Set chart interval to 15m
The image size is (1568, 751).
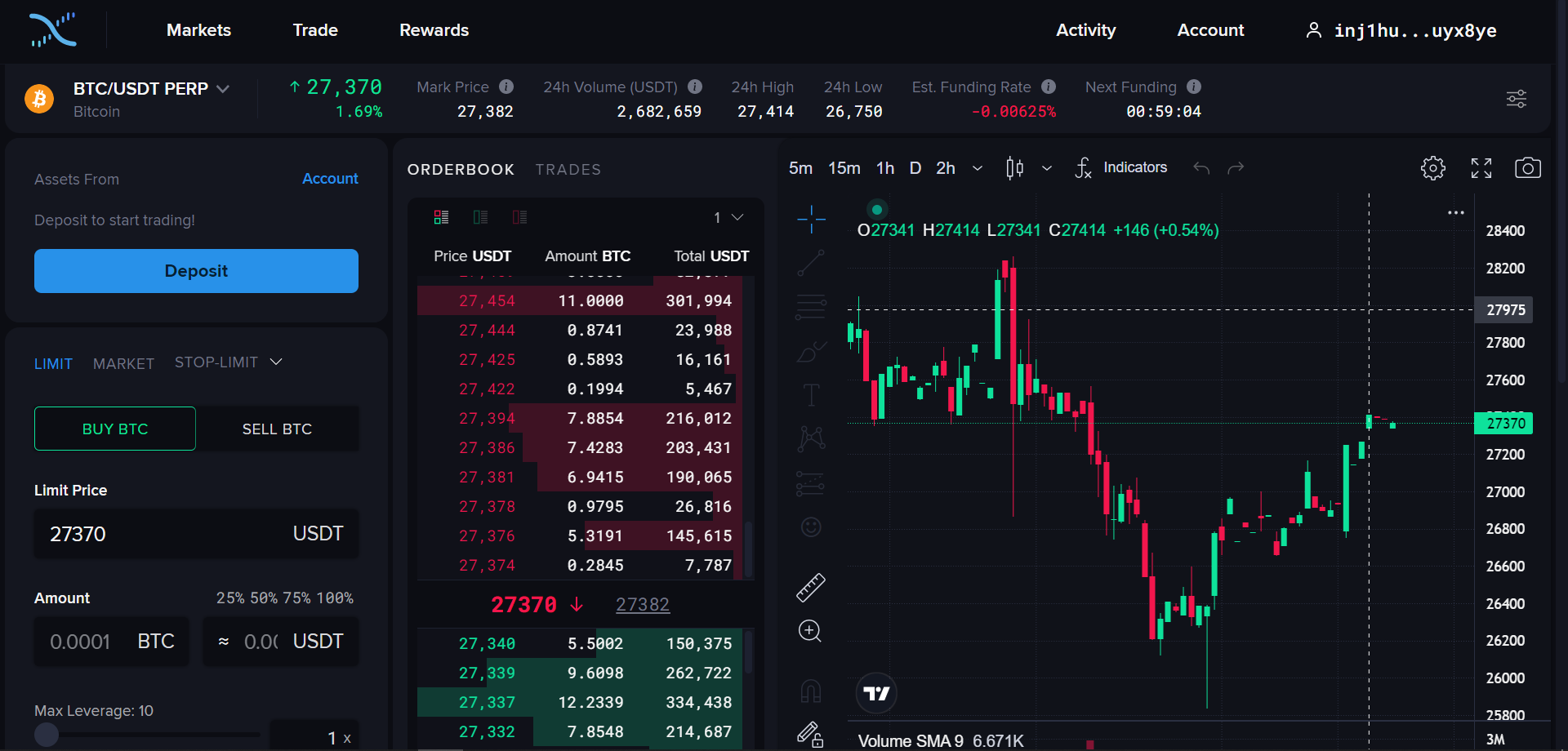(844, 168)
